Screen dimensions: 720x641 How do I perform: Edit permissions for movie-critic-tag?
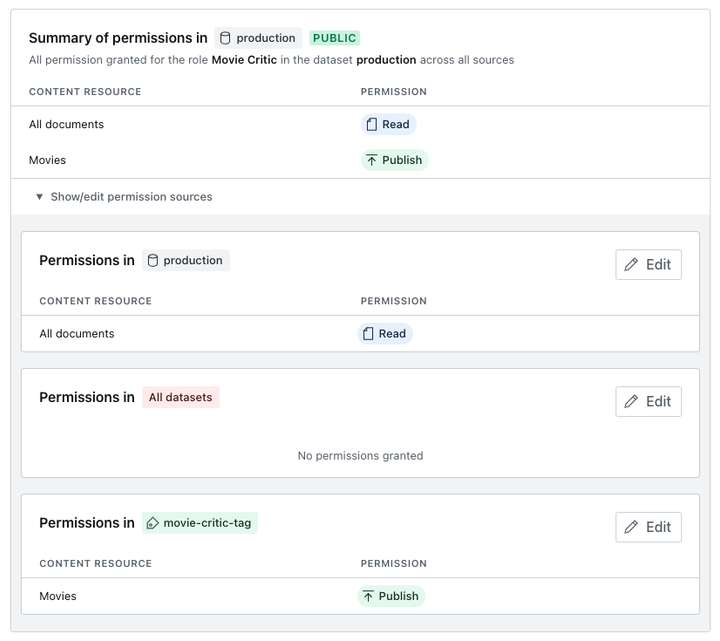[x=648, y=527]
